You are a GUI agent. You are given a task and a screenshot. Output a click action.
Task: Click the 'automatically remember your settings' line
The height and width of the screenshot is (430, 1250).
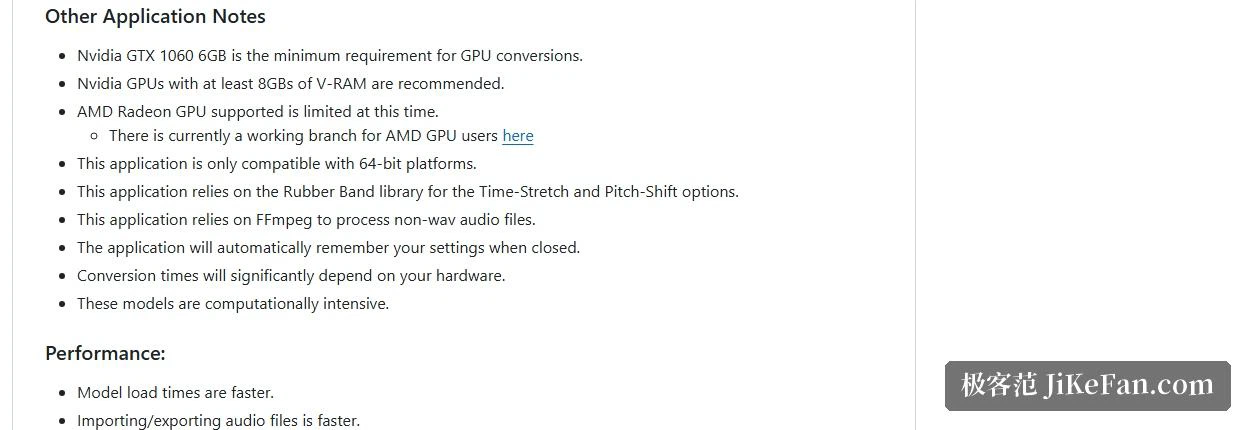(328, 248)
